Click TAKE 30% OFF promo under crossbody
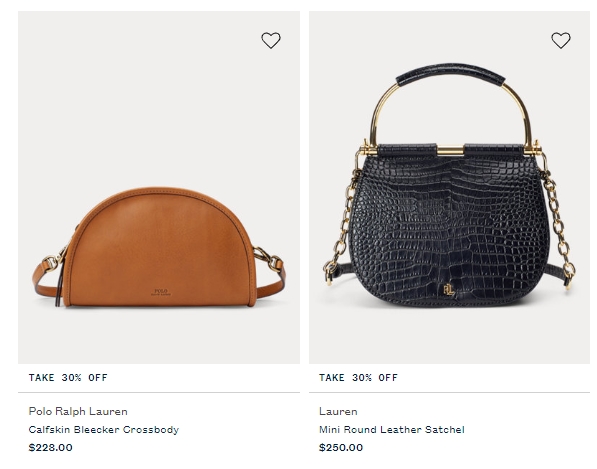597x469 pixels. [x=68, y=378]
